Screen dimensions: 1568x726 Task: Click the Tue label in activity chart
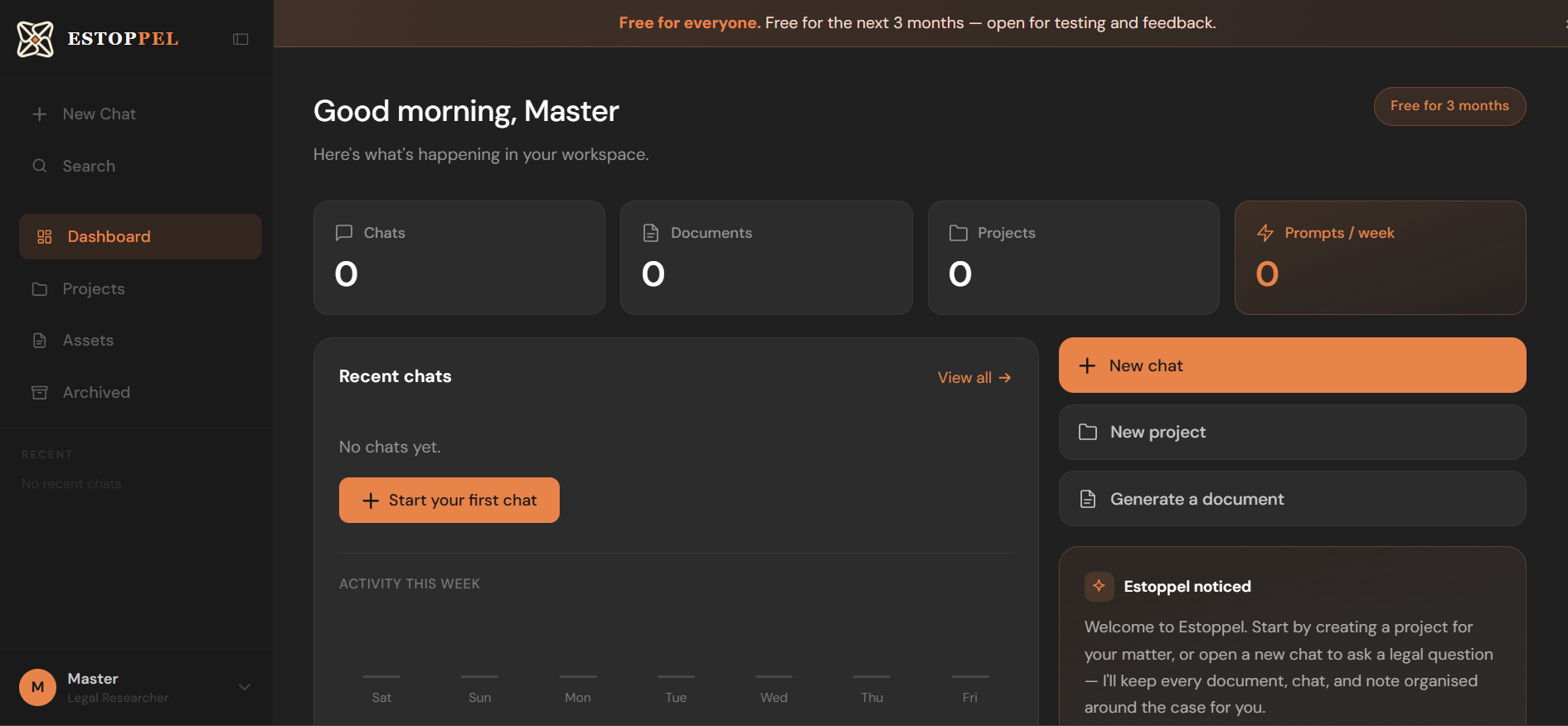pyautogui.click(x=676, y=698)
